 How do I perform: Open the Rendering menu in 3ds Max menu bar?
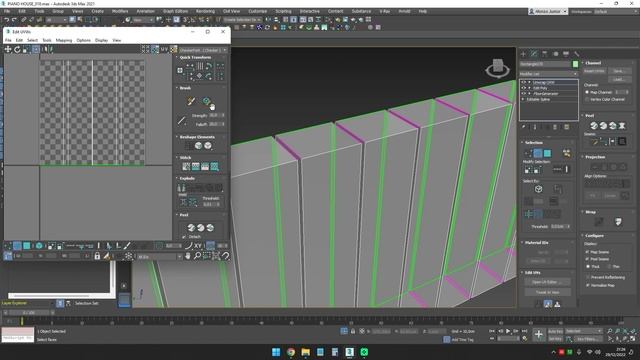pyautogui.click(x=205, y=11)
